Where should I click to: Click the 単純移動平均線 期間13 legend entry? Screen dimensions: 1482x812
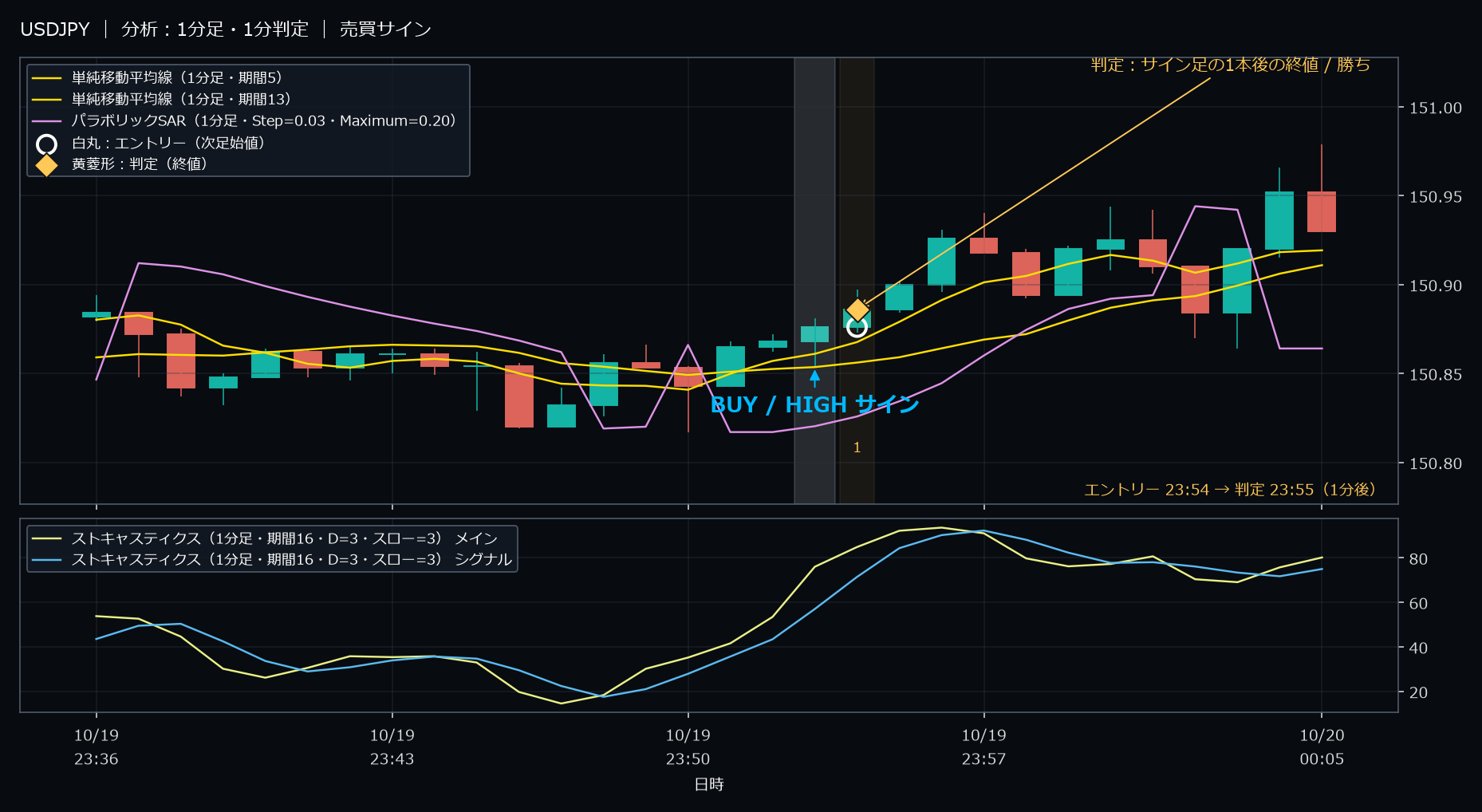point(161,99)
